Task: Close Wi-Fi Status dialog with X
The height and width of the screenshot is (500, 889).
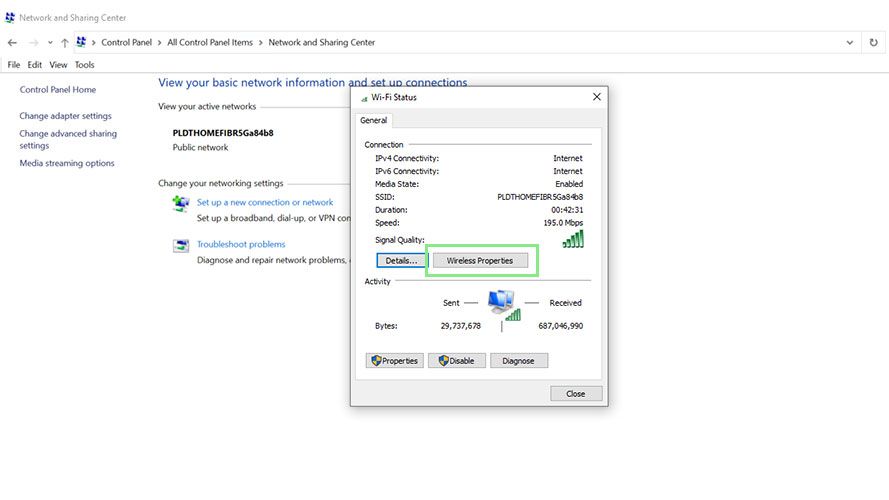Action: [x=596, y=97]
